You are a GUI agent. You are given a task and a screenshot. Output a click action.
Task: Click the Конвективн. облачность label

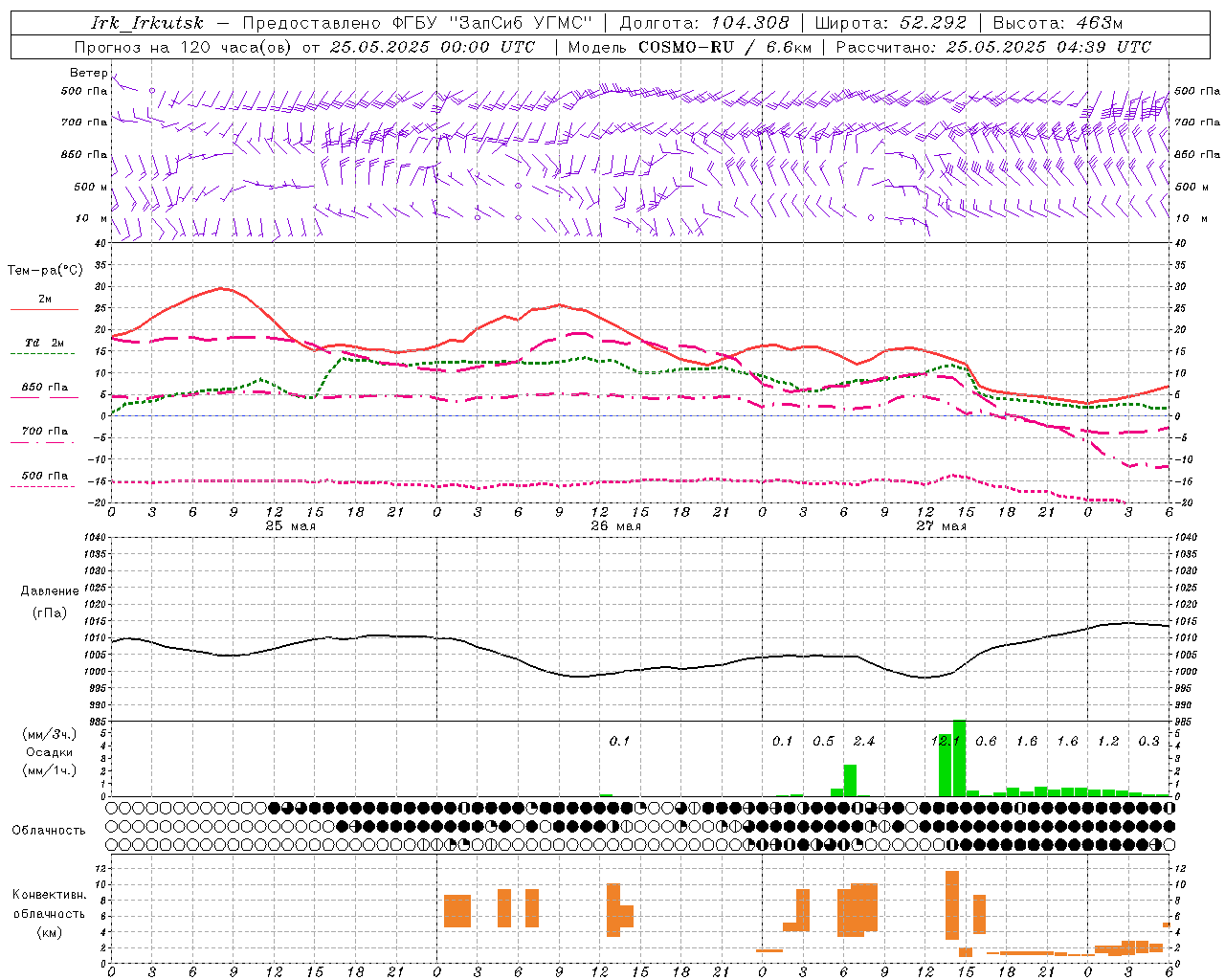49,904
